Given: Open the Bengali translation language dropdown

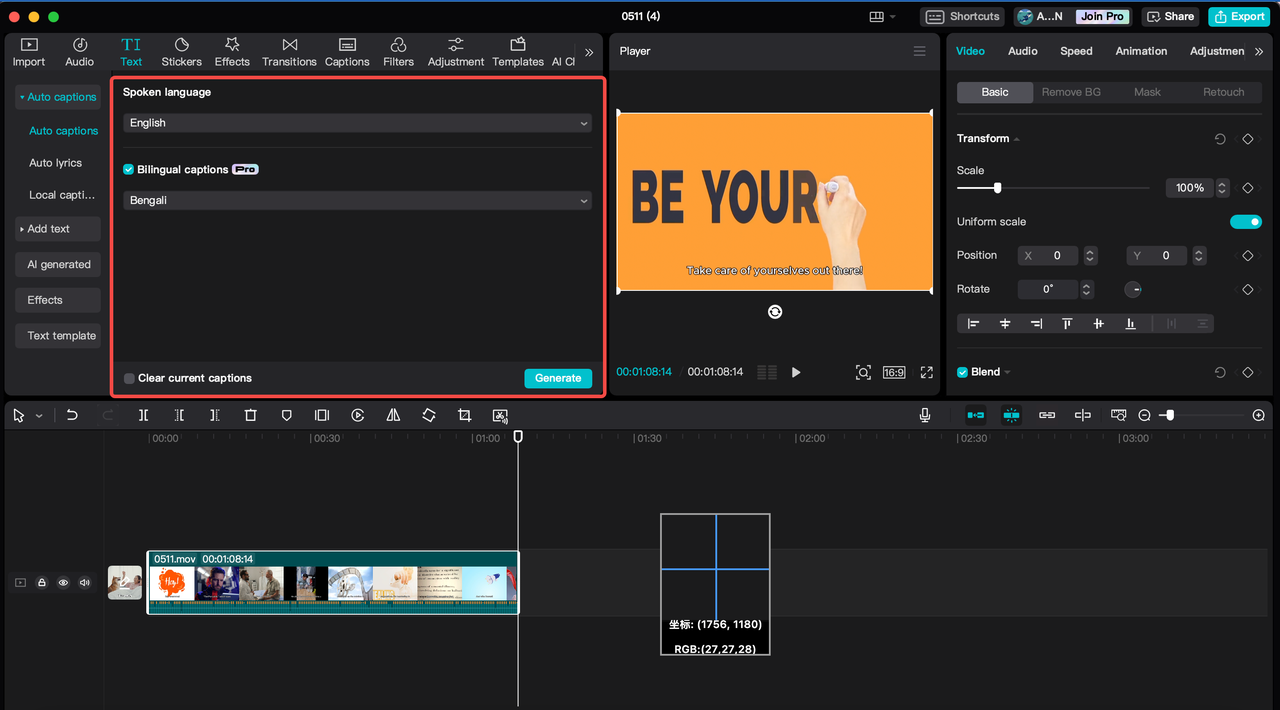Looking at the screenshot, I should [x=357, y=201].
